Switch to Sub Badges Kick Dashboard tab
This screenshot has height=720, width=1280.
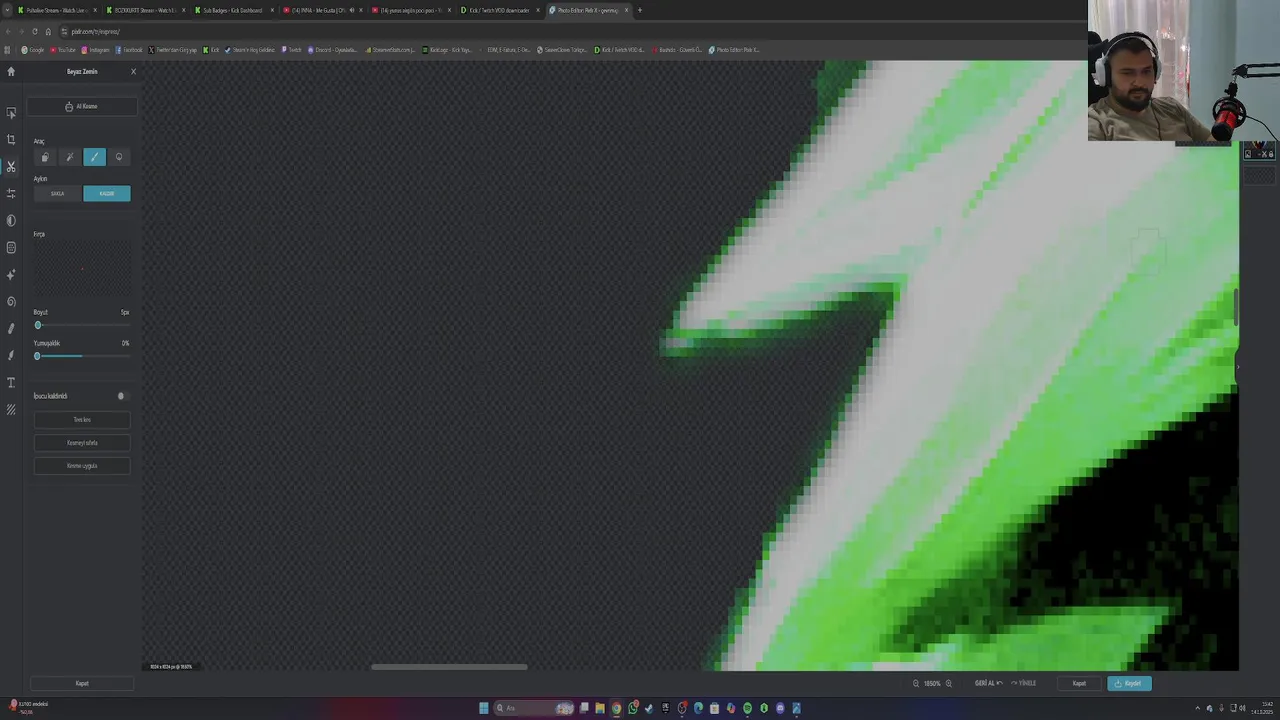tap(232, 10)
